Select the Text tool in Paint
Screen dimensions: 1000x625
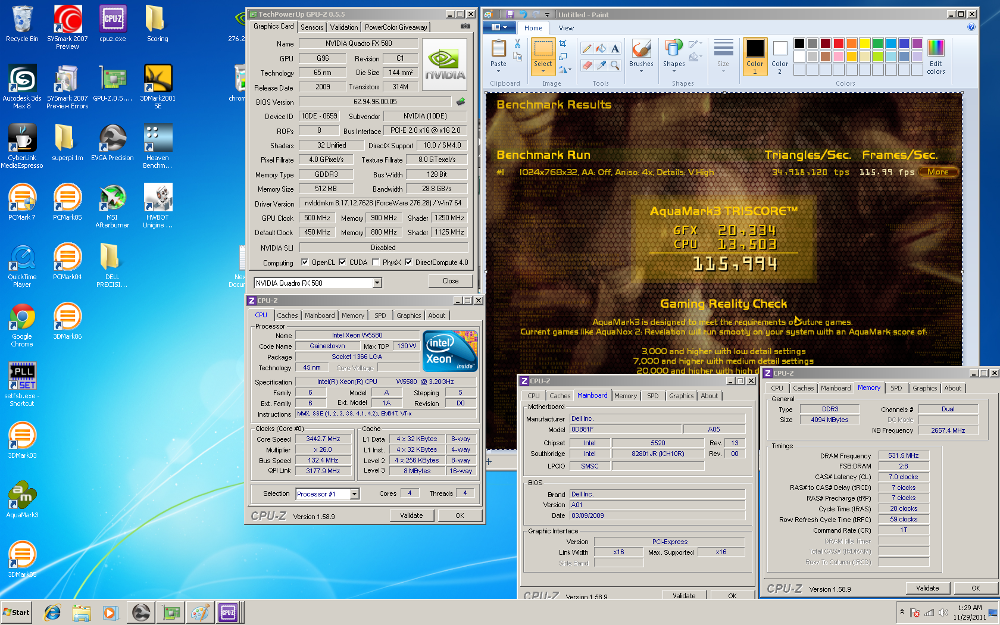615,48
